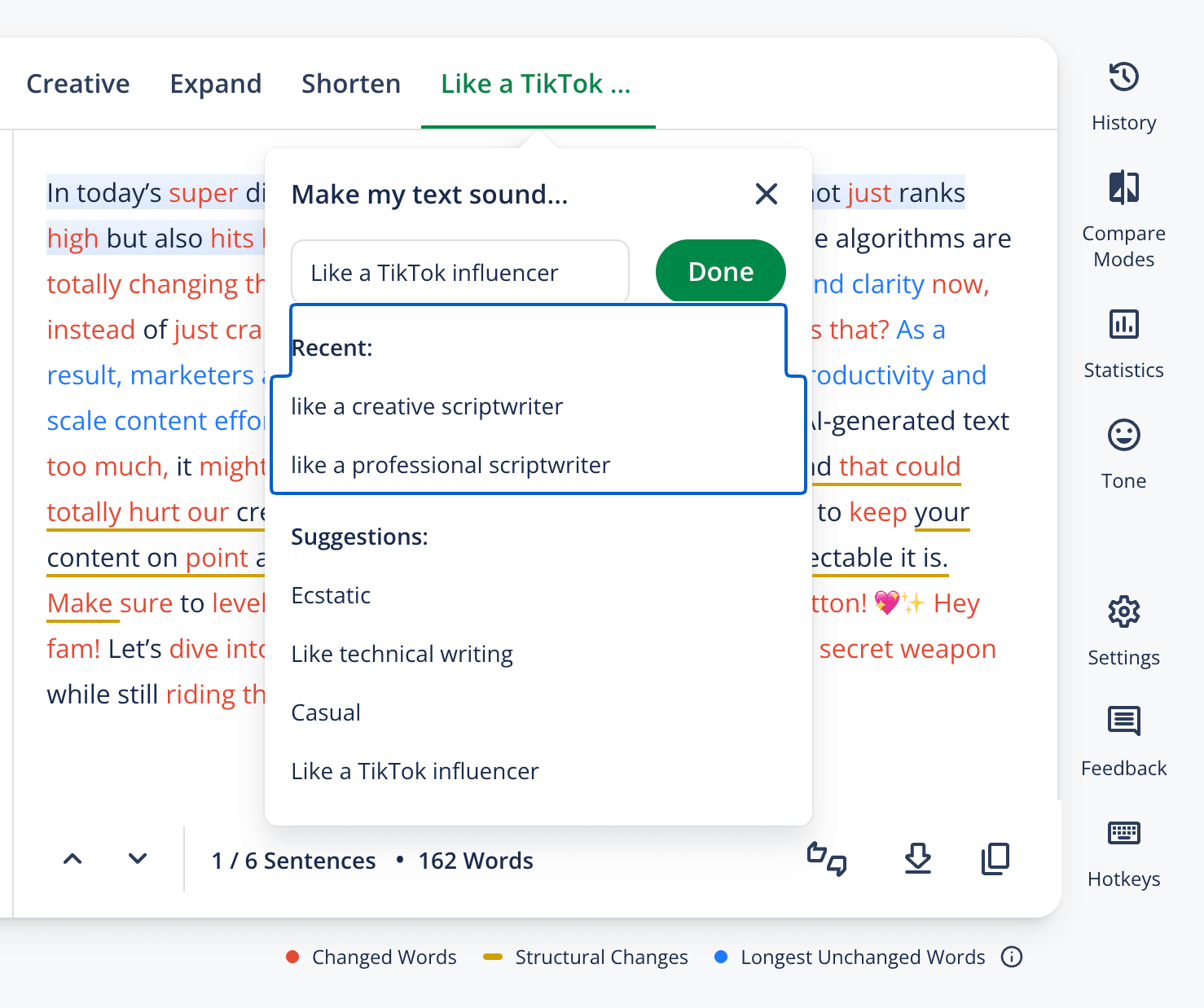Go to the previous sentence arrow
The image size is (1204, 1008).
[73, 859]
